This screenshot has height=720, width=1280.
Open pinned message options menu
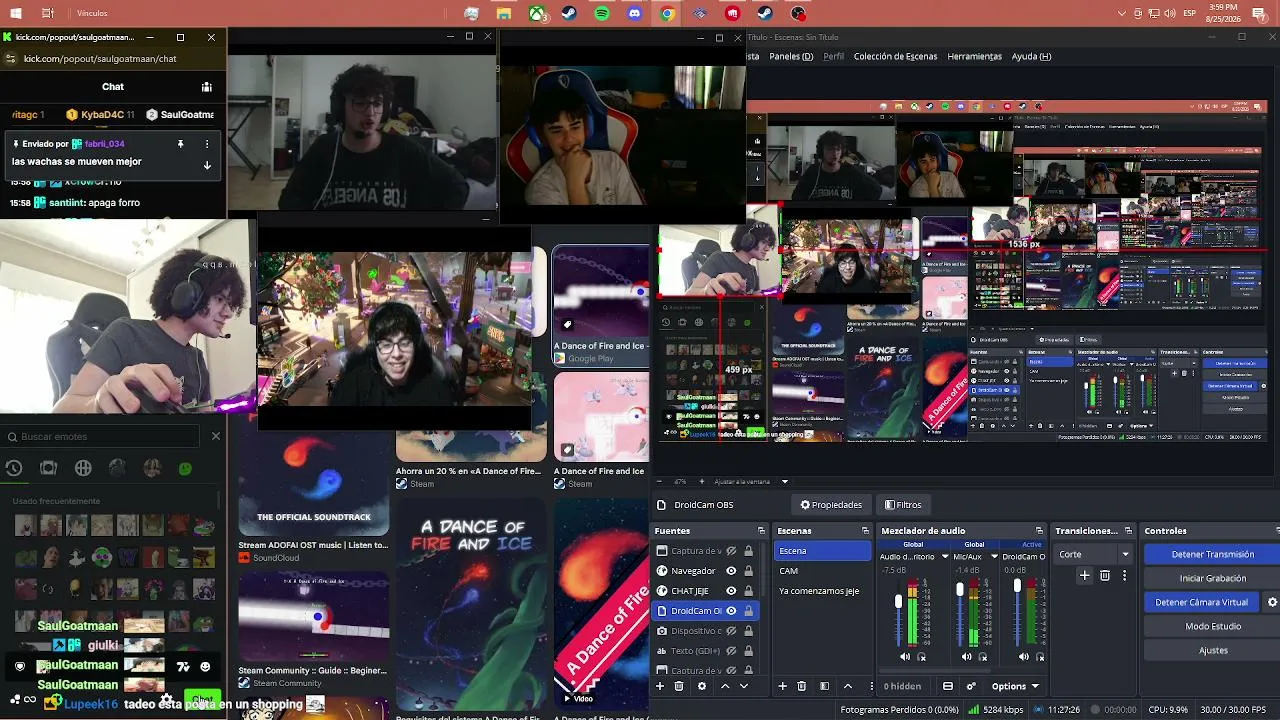click(207, 144)
